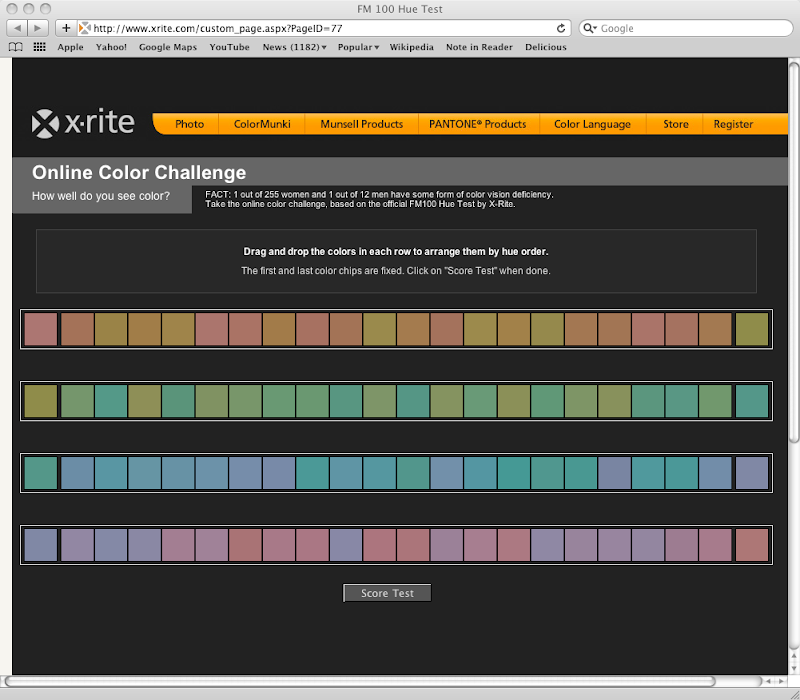Viewport: 800px width, 700px height.
Task: Select the fixed rose last chip, row four
Action: 752,545
